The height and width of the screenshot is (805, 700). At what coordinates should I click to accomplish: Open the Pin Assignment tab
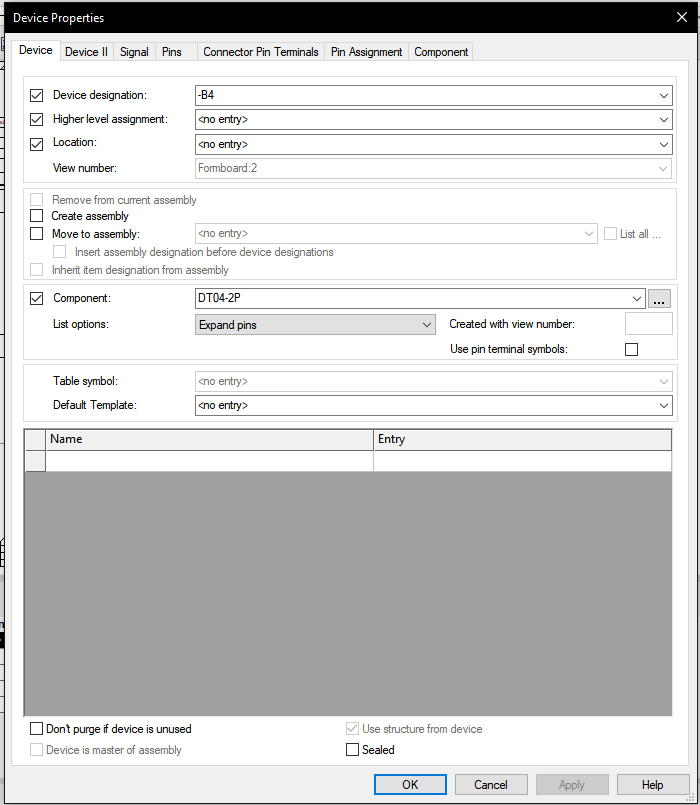point(366,52)
